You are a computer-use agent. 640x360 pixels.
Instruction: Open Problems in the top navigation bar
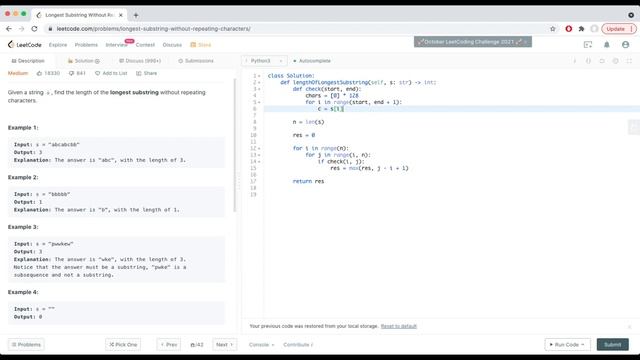[x=86, y=45]
